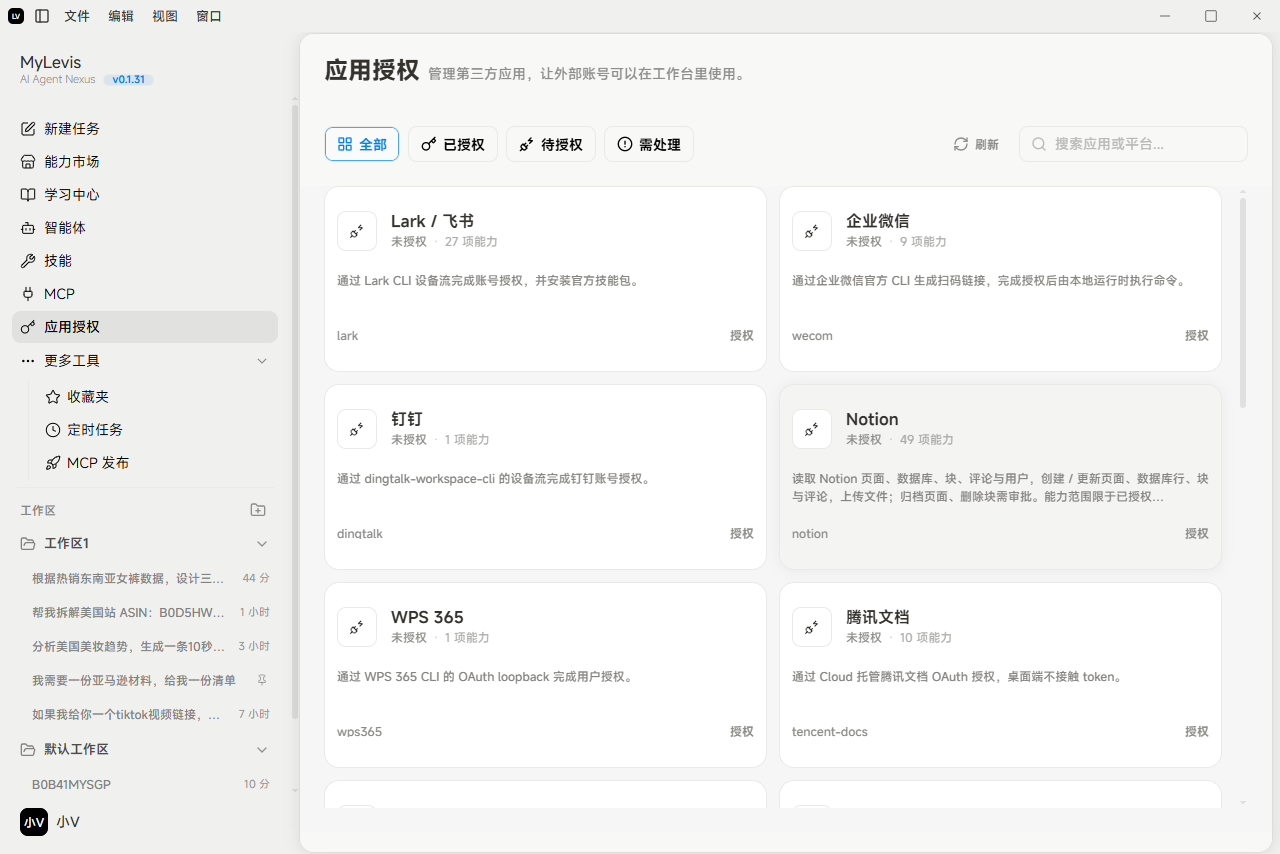Click the 刷新 refresh button
This screenshot has width=1280, height=854.
point(976,144)
